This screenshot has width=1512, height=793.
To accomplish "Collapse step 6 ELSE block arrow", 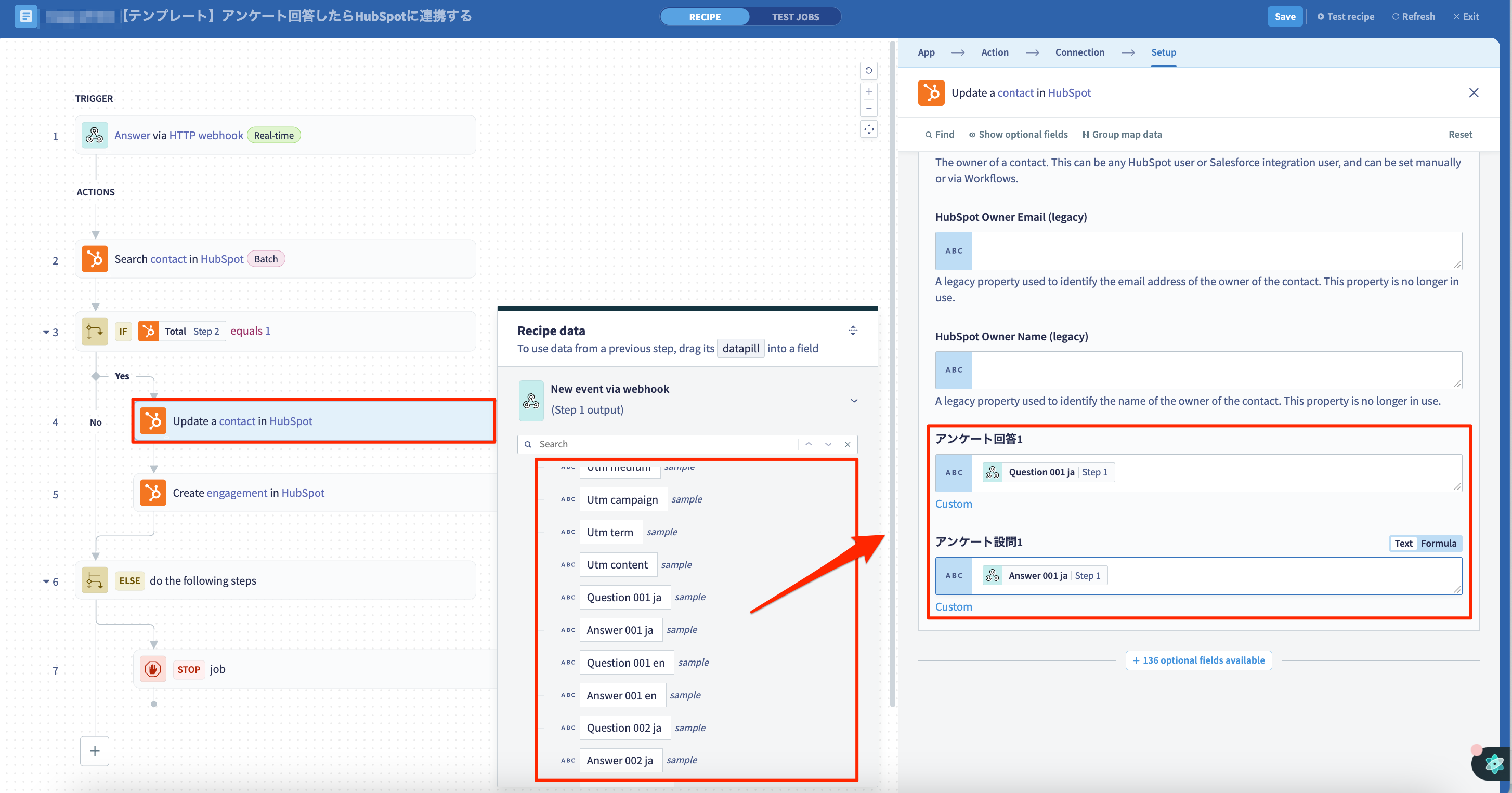I will pos(46,581).
